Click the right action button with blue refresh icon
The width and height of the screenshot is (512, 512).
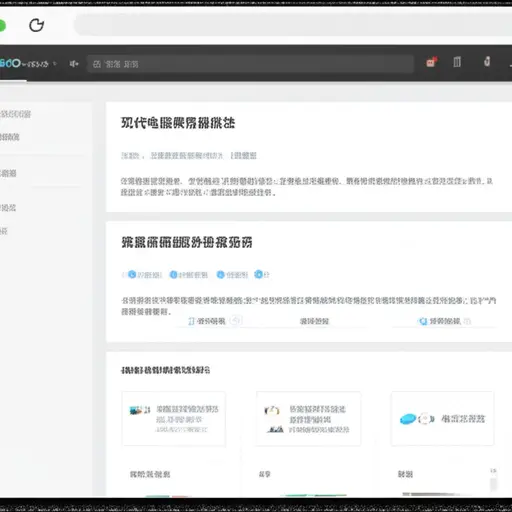tap(440, 321)
